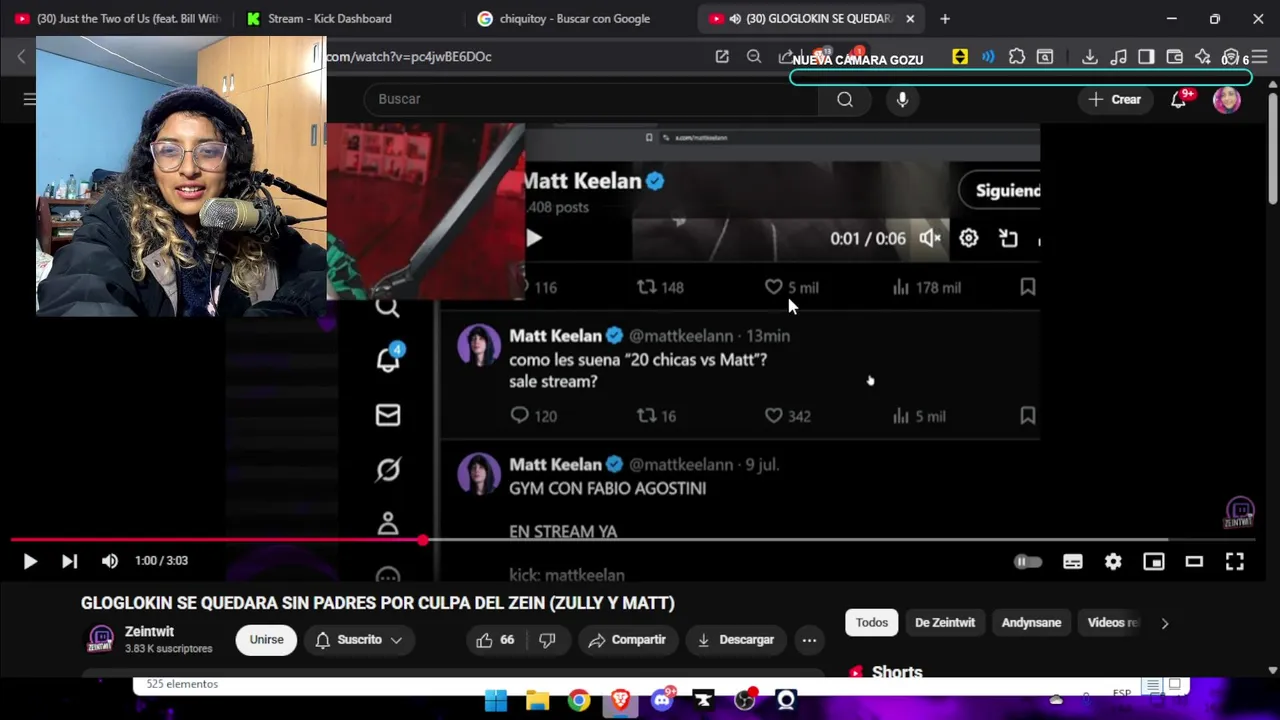Open the YouTube hamburger guide menu
Viewport: 1280px width, 720px height.
point(29,99)
